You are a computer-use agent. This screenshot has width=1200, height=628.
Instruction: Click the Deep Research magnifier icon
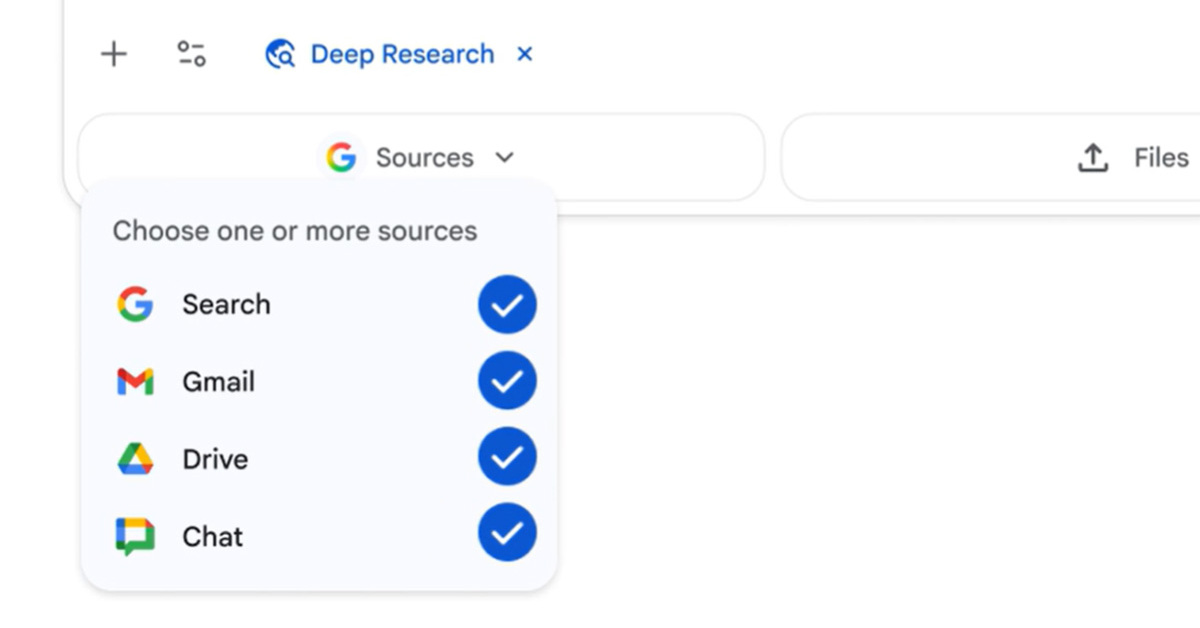tap(279, 54)
